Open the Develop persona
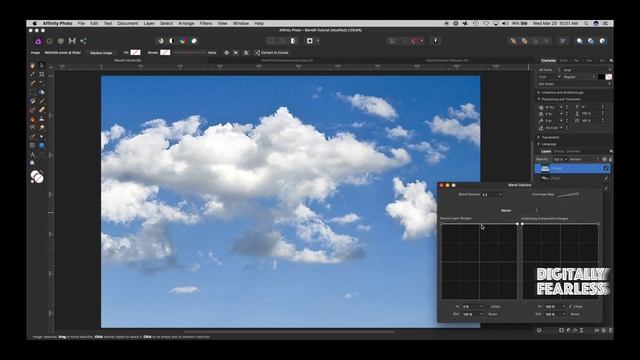 click(61, 41)
